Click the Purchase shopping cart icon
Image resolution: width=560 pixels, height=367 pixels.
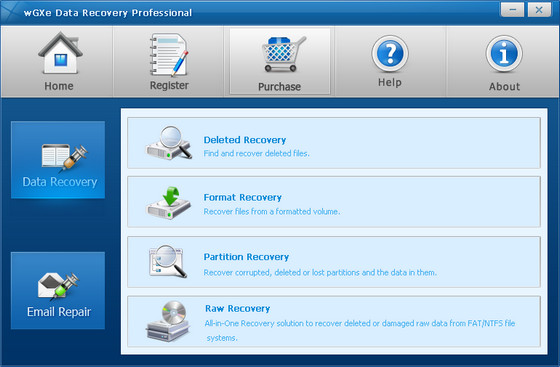tap(283, 54)
